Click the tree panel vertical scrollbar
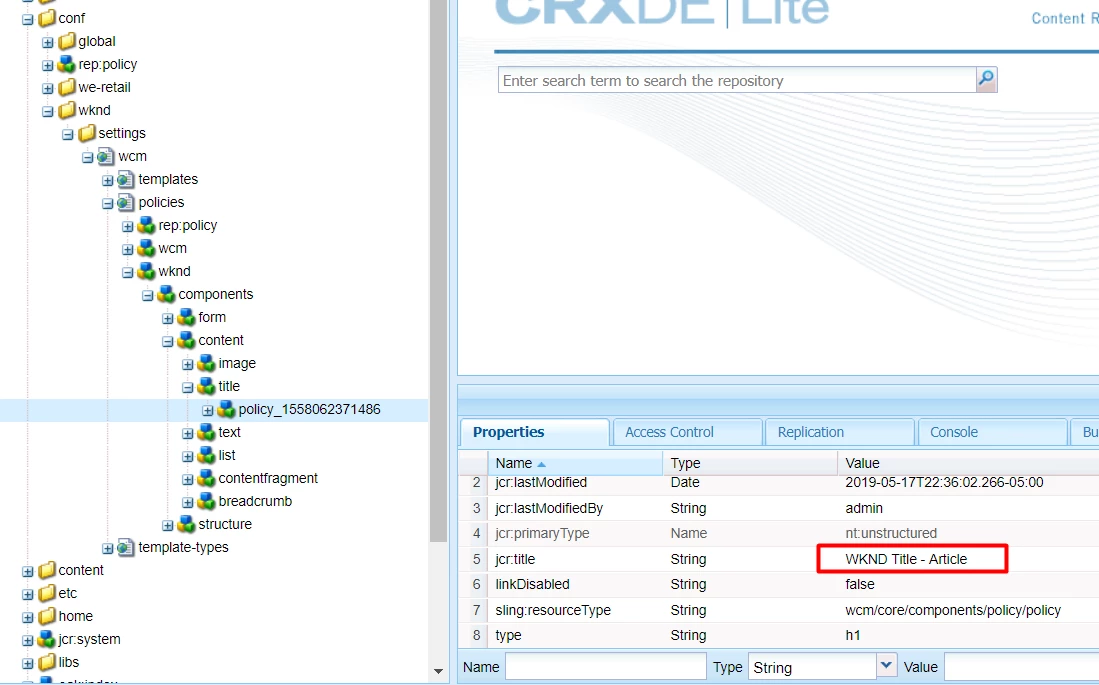The width and height of the screenshot is (1099, 685). [x=439, y=270]
